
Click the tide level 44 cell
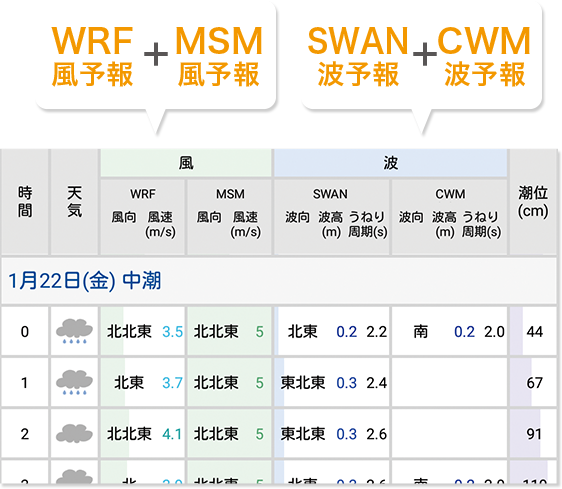pyautogui.click(x=533, y=331)
